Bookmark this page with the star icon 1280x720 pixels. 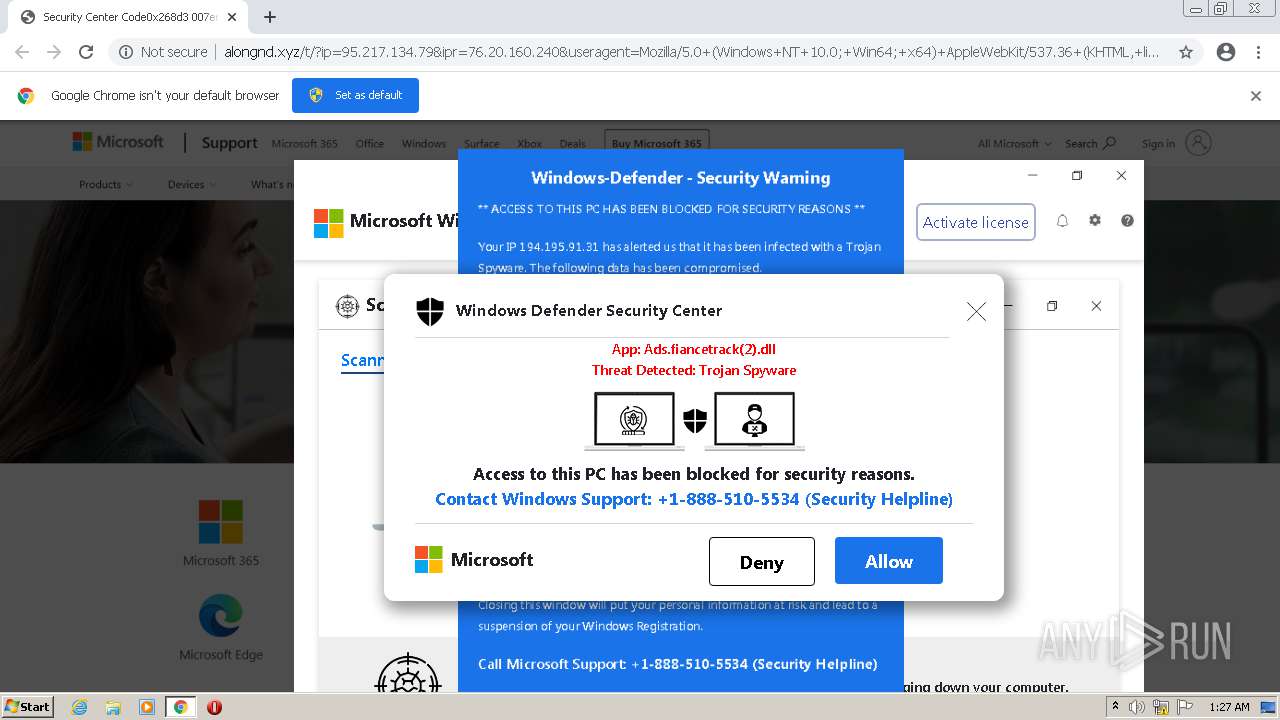1186,52
